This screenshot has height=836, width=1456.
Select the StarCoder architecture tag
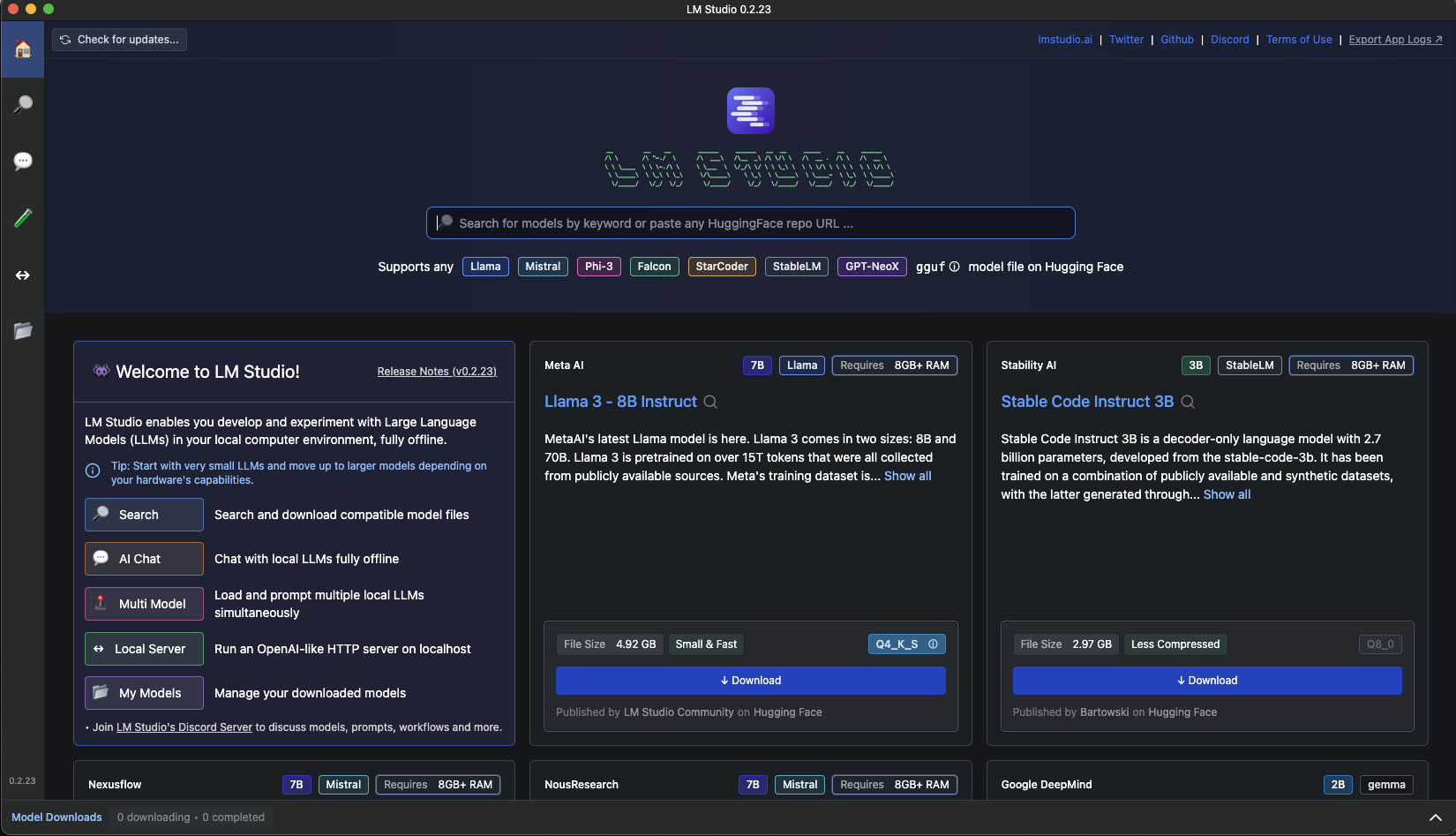point(722,267)
